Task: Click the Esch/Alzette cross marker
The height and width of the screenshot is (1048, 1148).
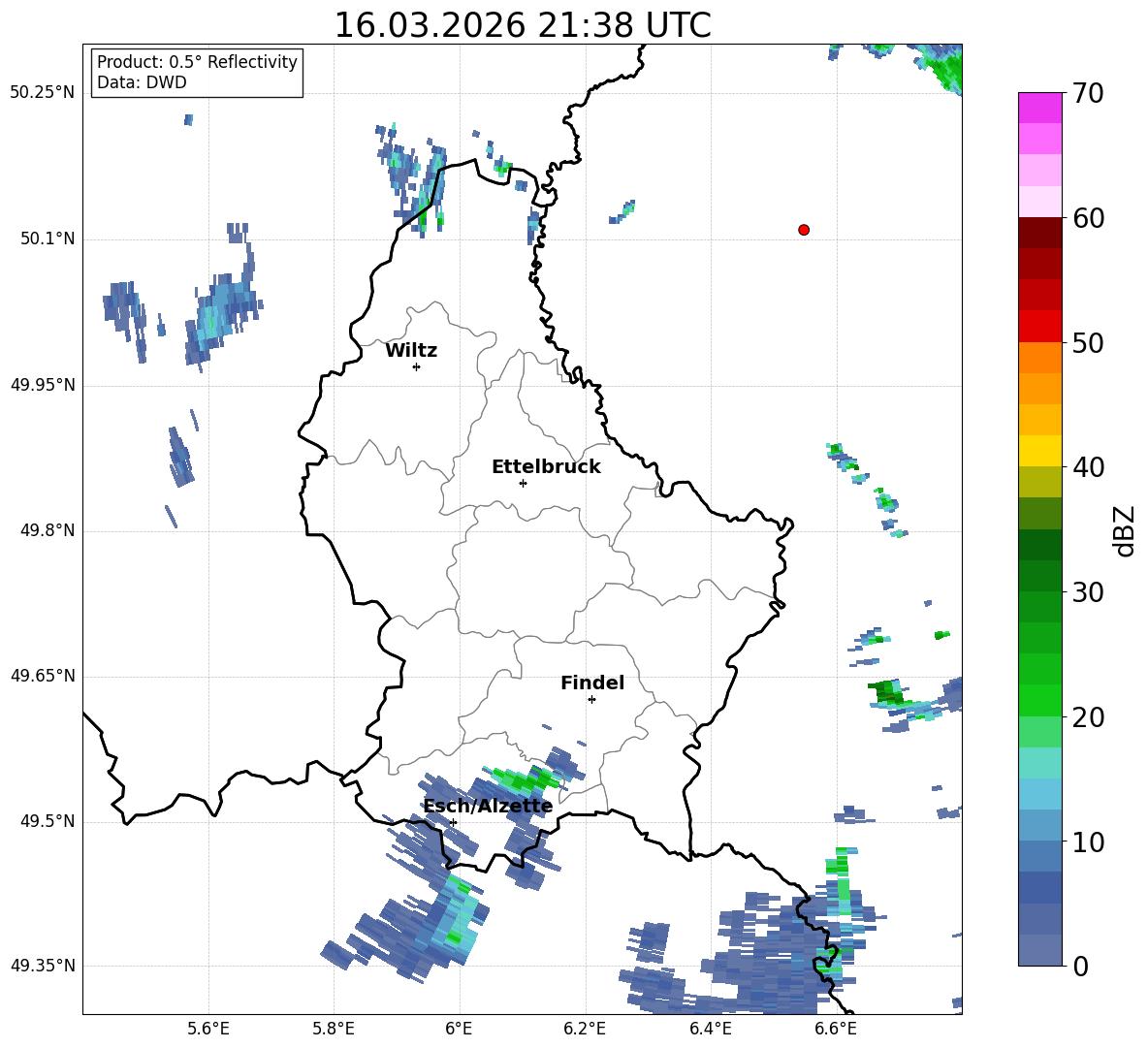Action: coord(453,822)
